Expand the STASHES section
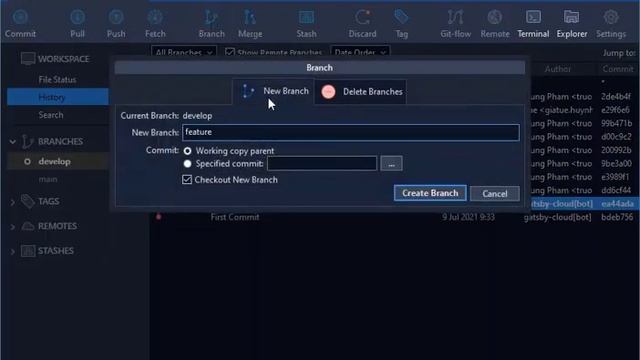640x360 pixels. 13,251
